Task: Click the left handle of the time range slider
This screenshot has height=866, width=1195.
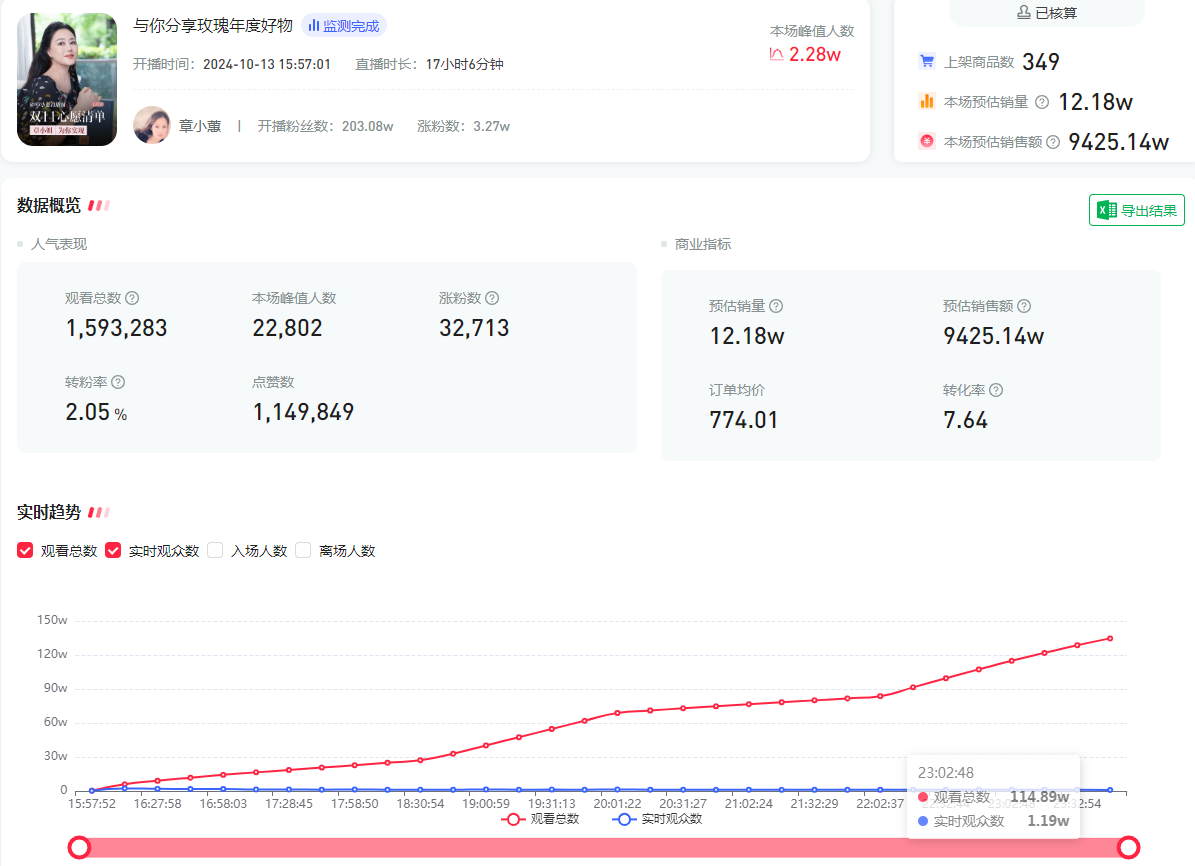Action: [79, 848]
